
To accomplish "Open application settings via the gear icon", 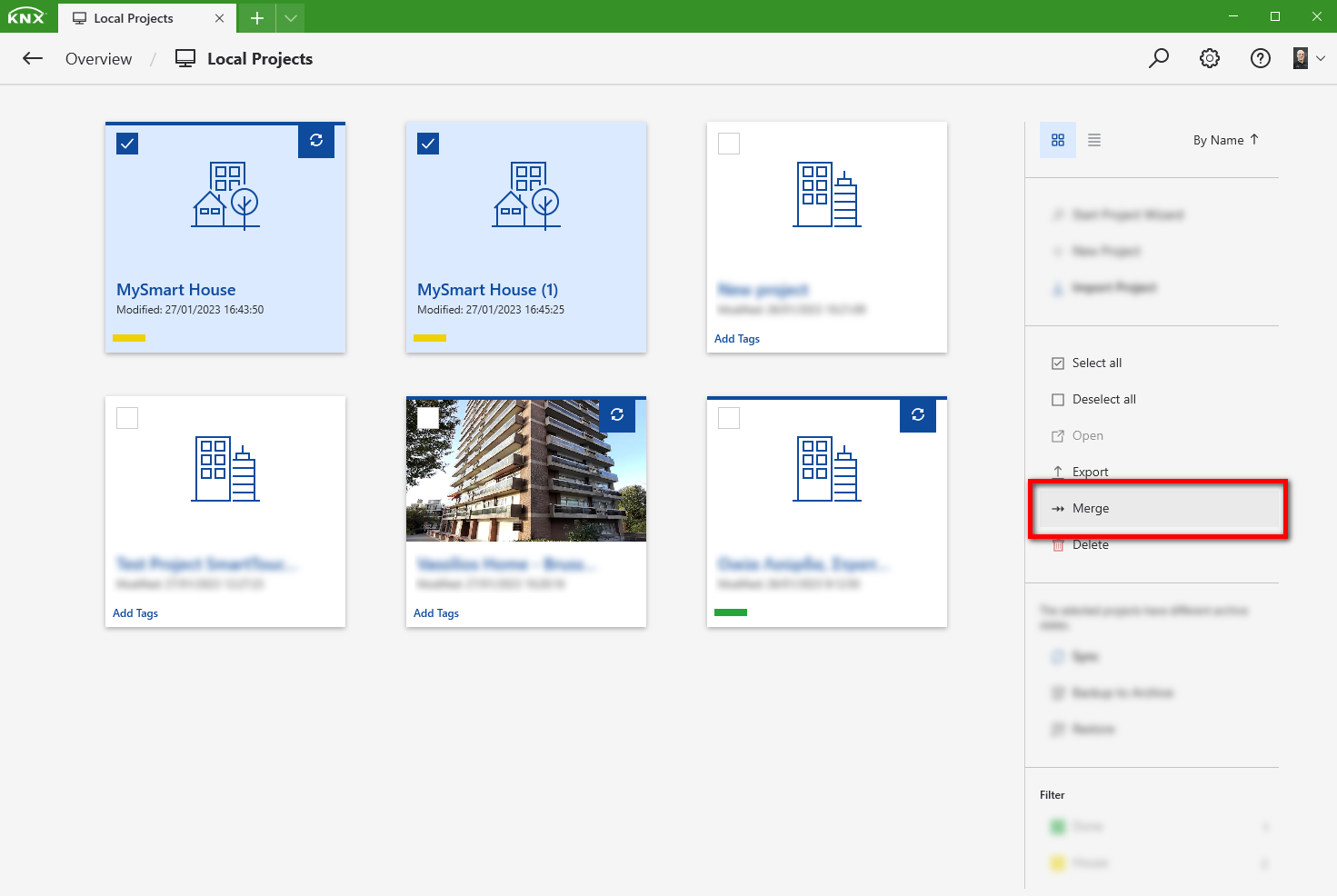I will click(1209, 57).
